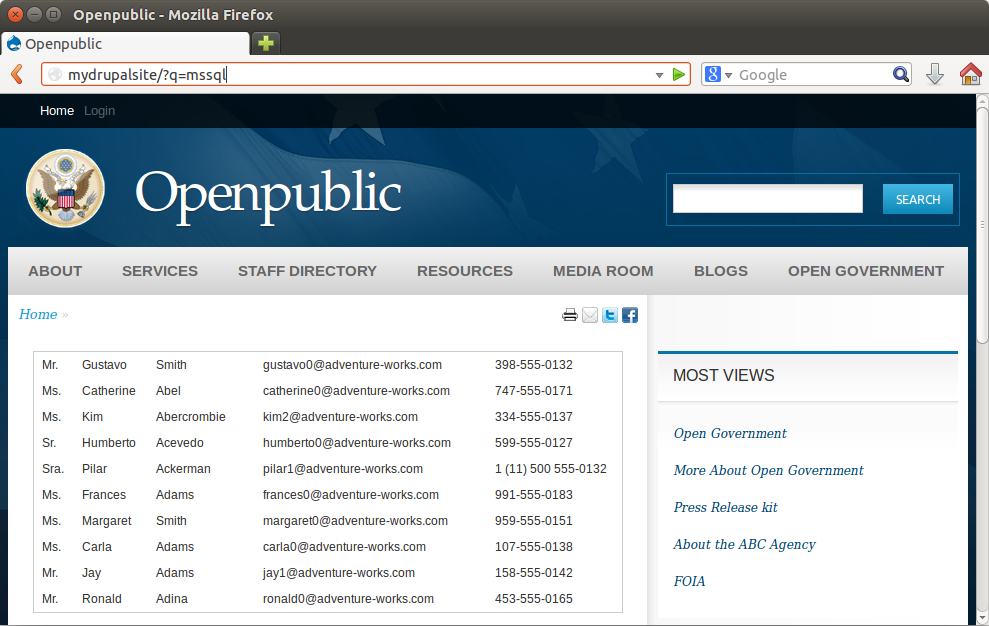Click the SEARCH button
Image resolution: width=989 pixels, height=626 pixels.
coord(918,199)
